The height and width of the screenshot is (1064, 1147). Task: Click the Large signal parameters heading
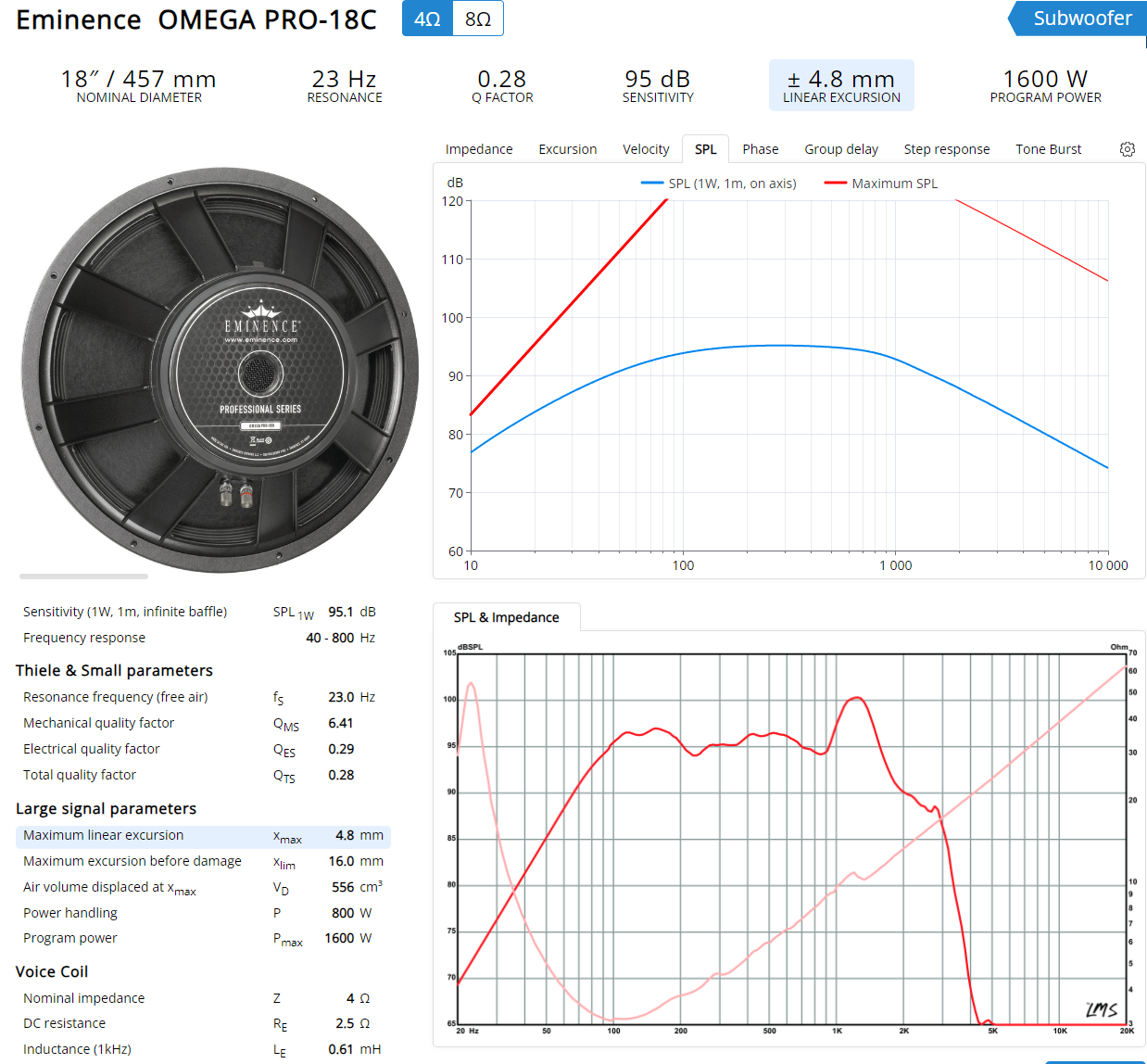[106, 809]
